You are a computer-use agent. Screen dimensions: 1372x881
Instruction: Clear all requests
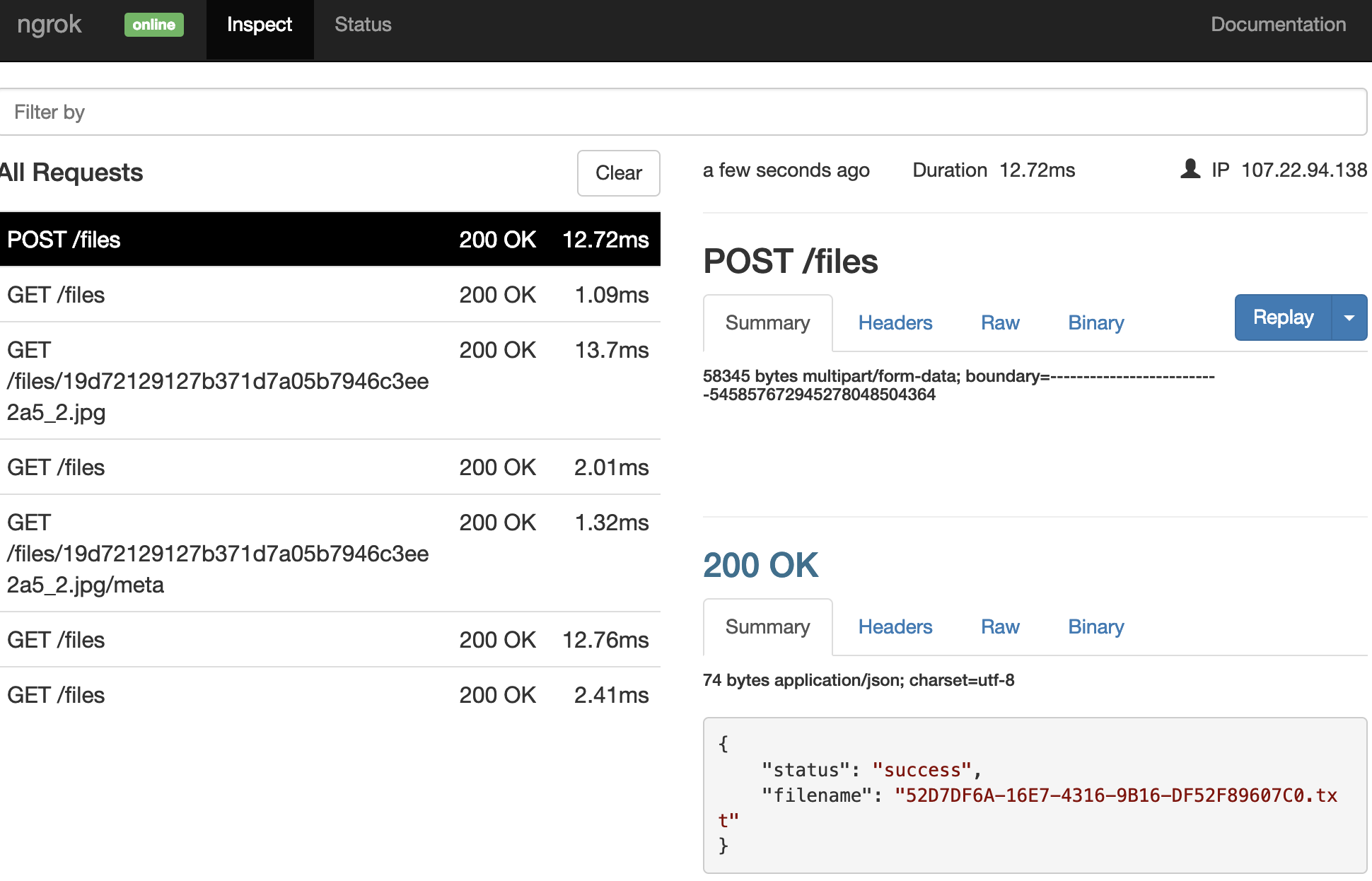618,173
